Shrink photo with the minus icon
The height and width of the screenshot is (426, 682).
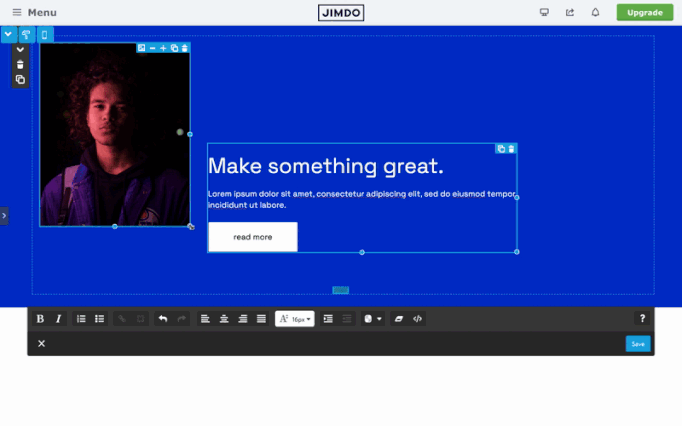tap(152, 48)
